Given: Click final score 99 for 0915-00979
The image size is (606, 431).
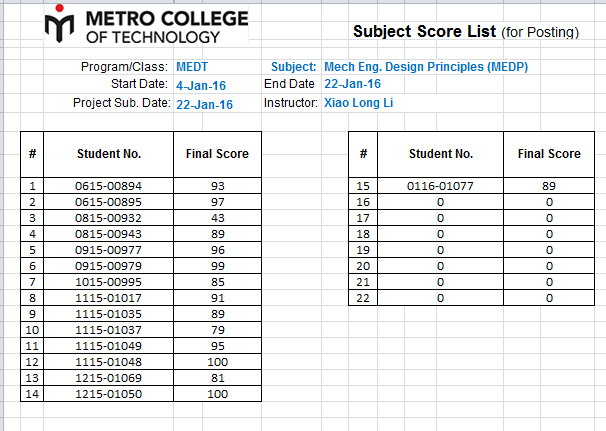Looking at the screenshot, I should (x=217, y=266).
